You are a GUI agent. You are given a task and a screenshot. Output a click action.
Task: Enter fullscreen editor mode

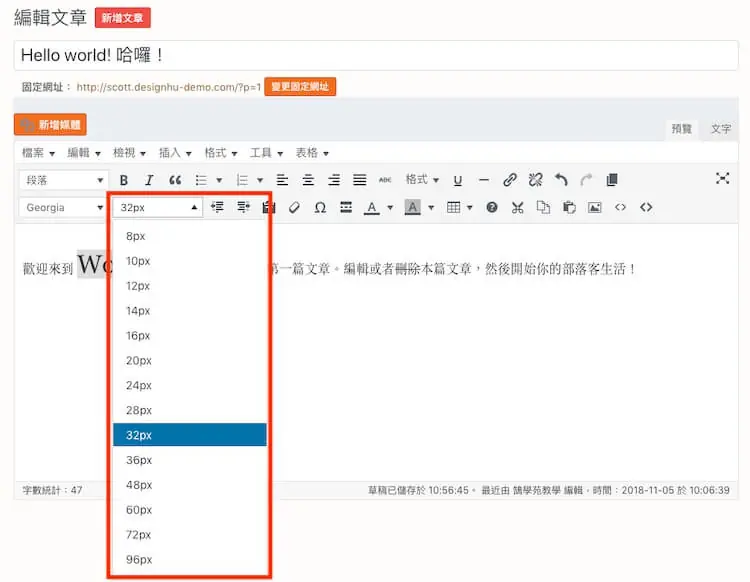(722, 178)
